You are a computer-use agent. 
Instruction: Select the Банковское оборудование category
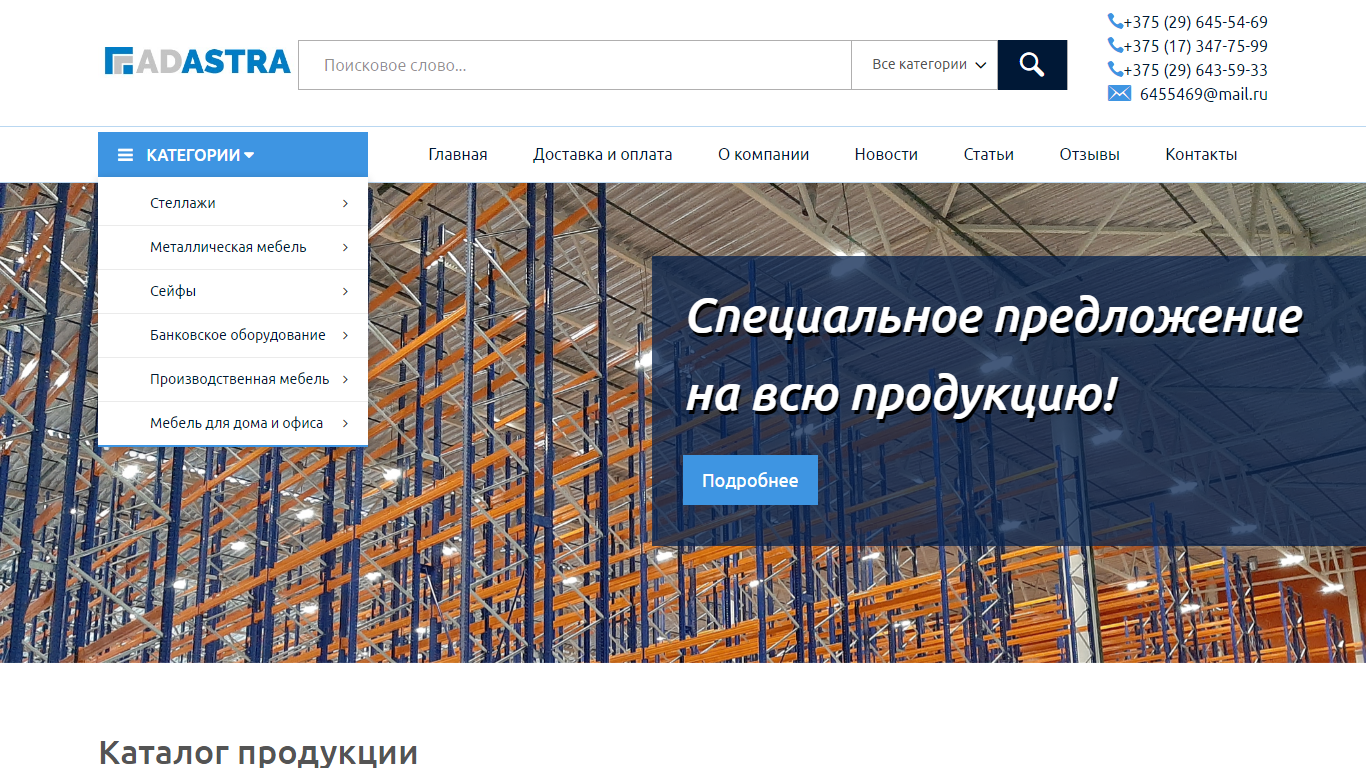click(238, 335)
